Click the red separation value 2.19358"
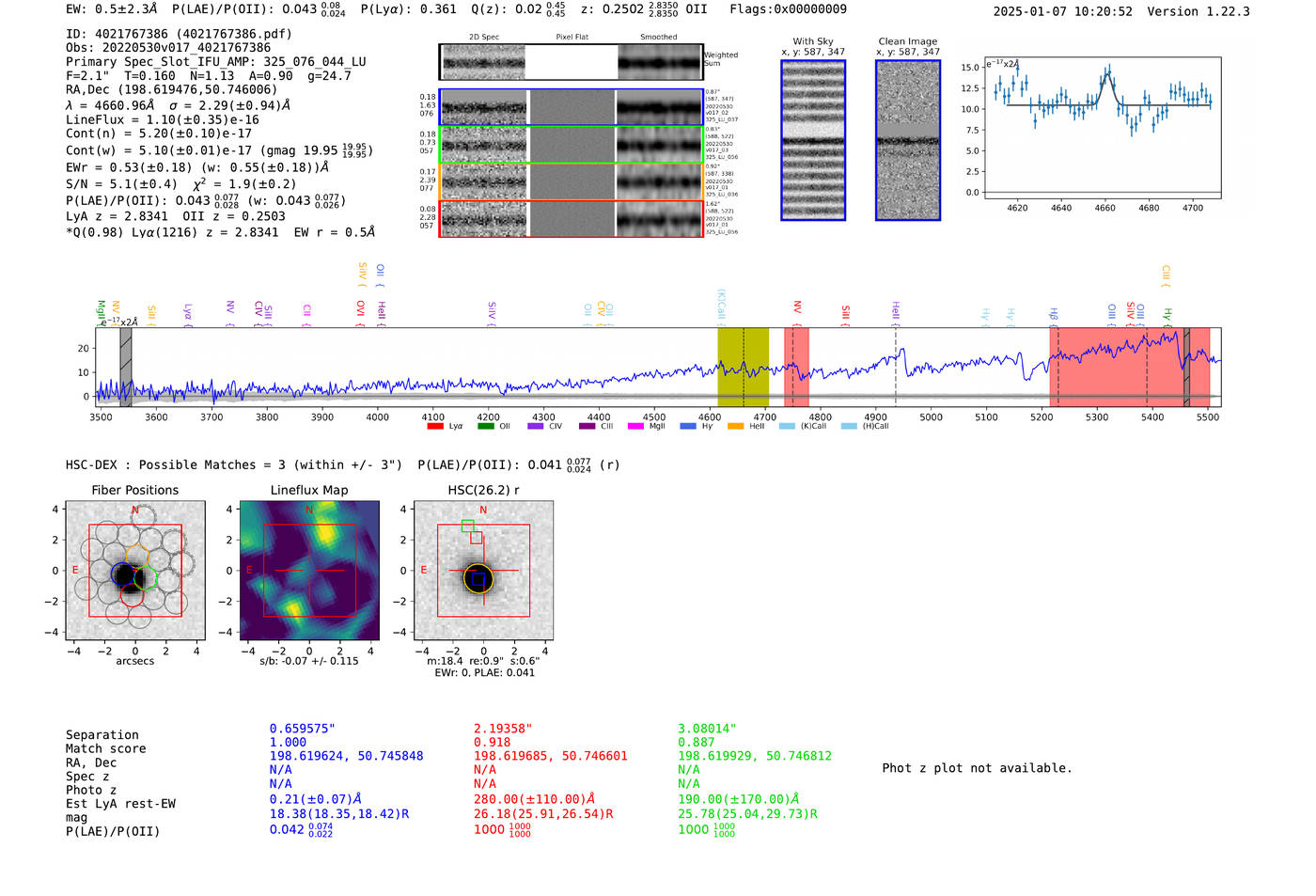This screenshot has width=1316, height=896. coord(503,729)
